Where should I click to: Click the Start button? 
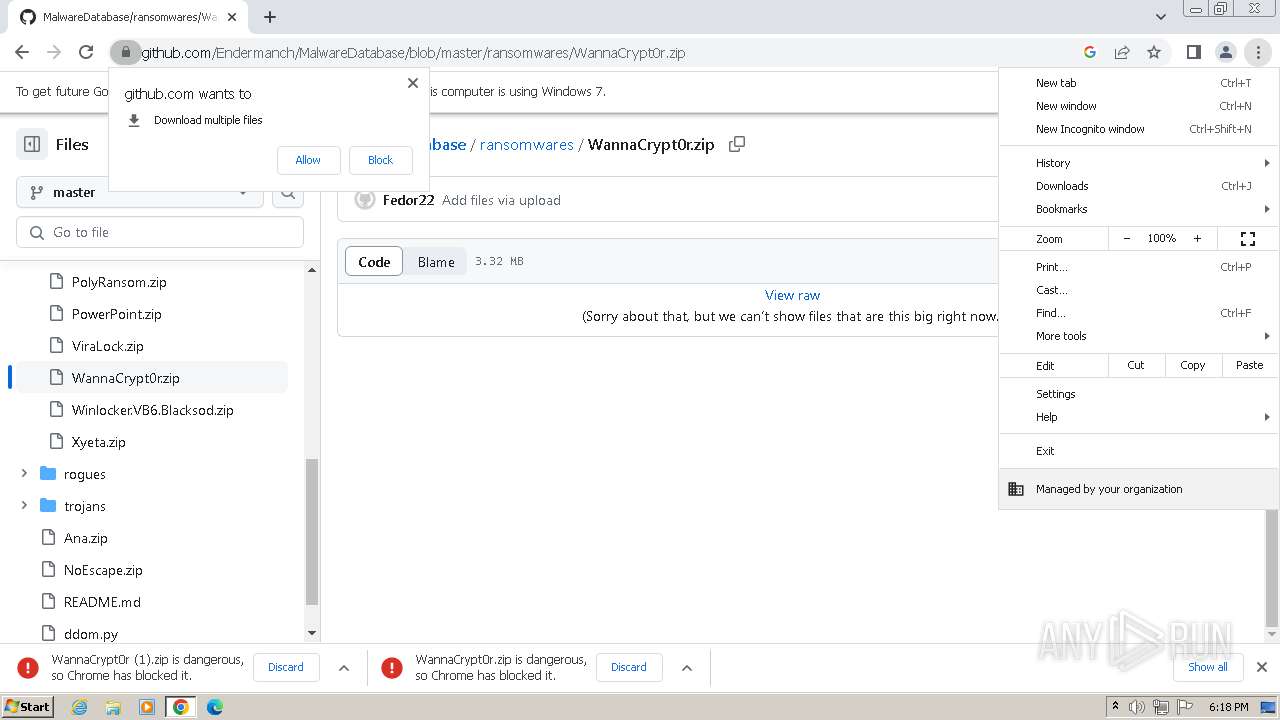pos(28,707)
